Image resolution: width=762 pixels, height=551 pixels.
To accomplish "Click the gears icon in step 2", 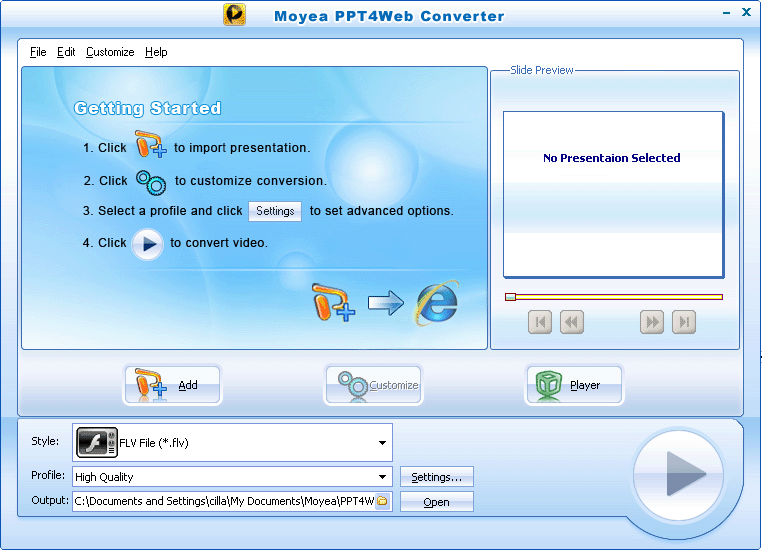I will pyautogui.click(x=151, y=183).
